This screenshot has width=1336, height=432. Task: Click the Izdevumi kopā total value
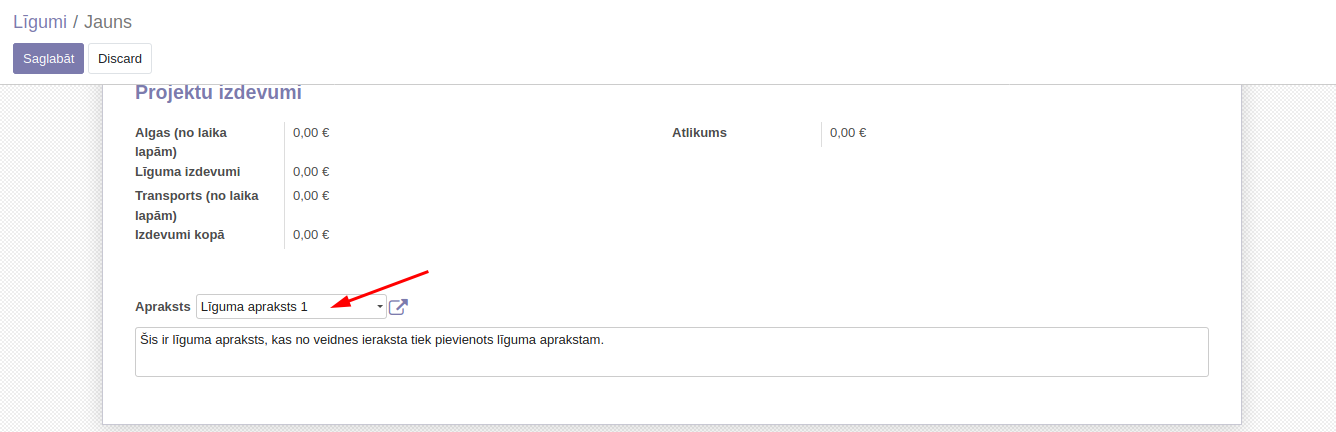click(x=311, y=235)
